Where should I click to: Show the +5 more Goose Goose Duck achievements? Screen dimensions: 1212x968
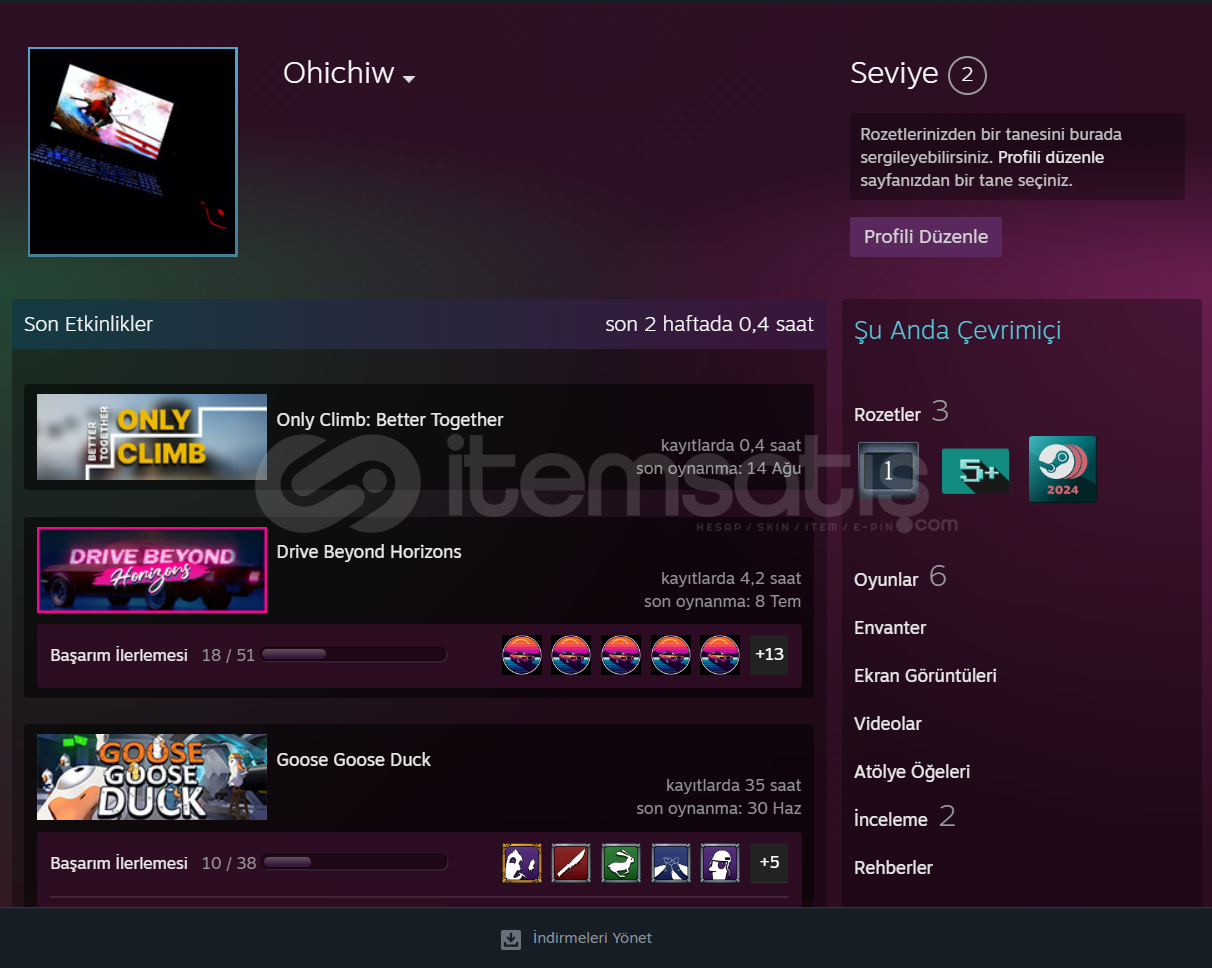pyautogui.click(x=769, y=863)
